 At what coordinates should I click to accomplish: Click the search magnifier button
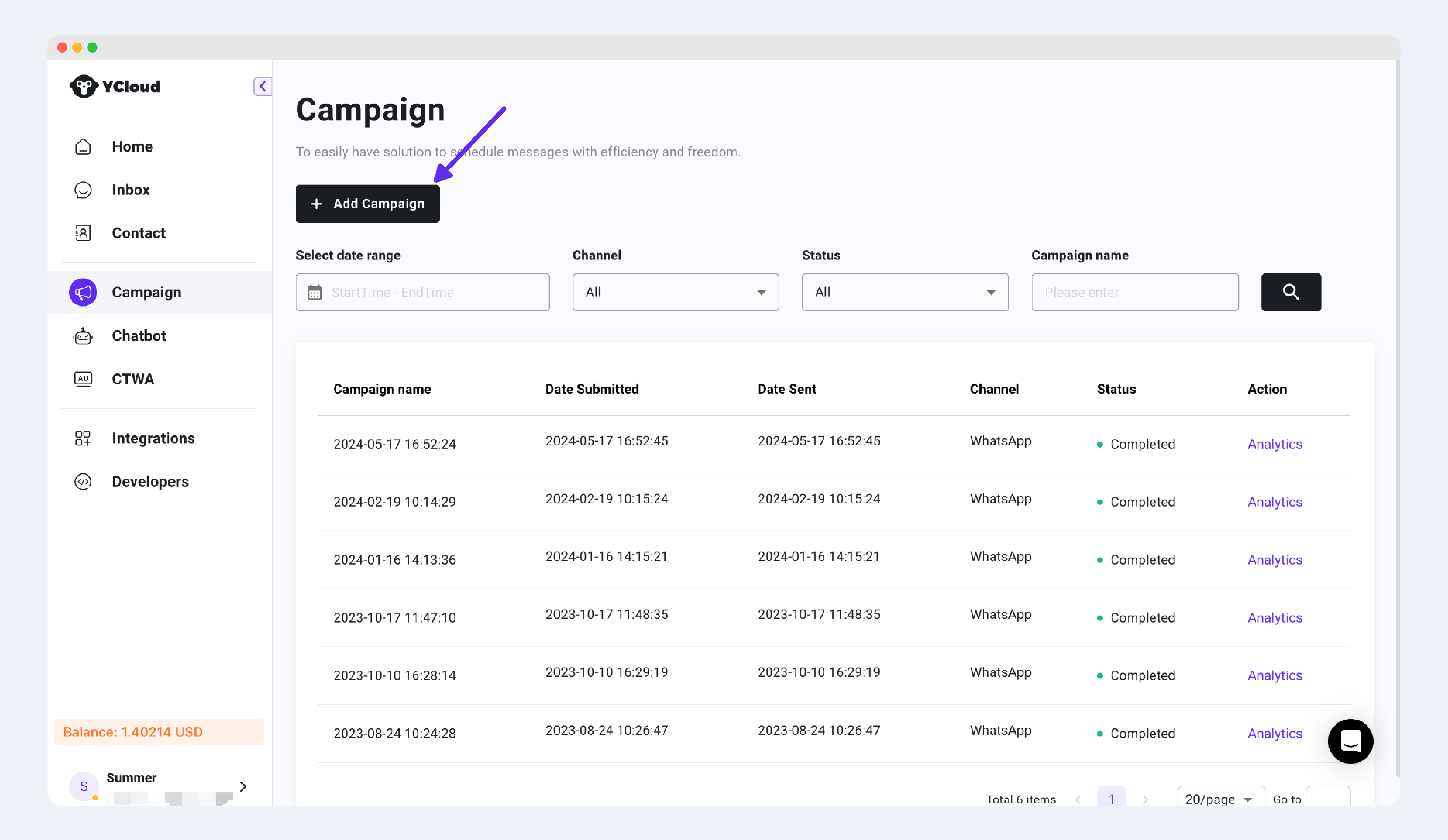(1290, 292)
